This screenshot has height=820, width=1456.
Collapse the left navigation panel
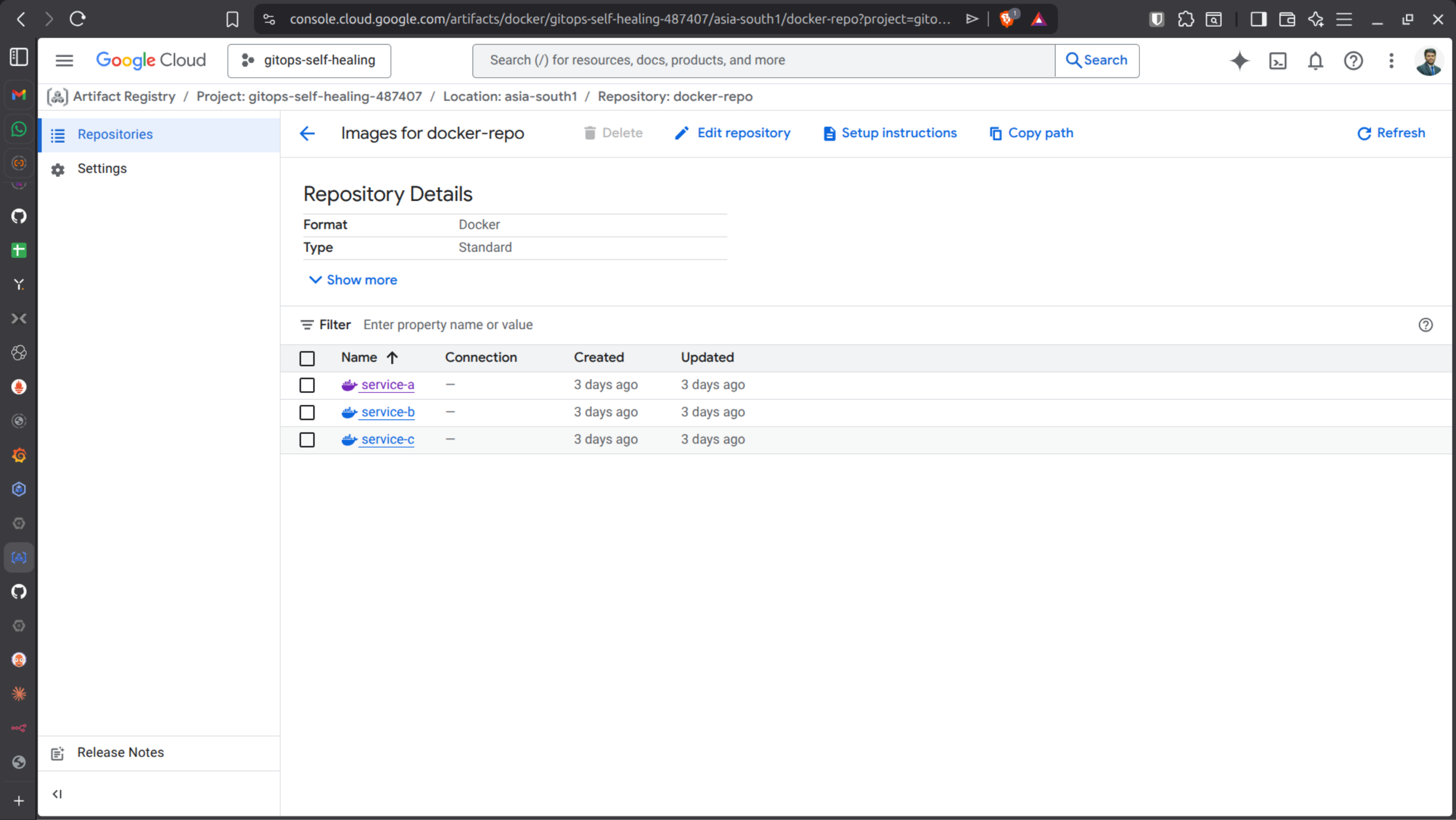click(x=57, y=794)
